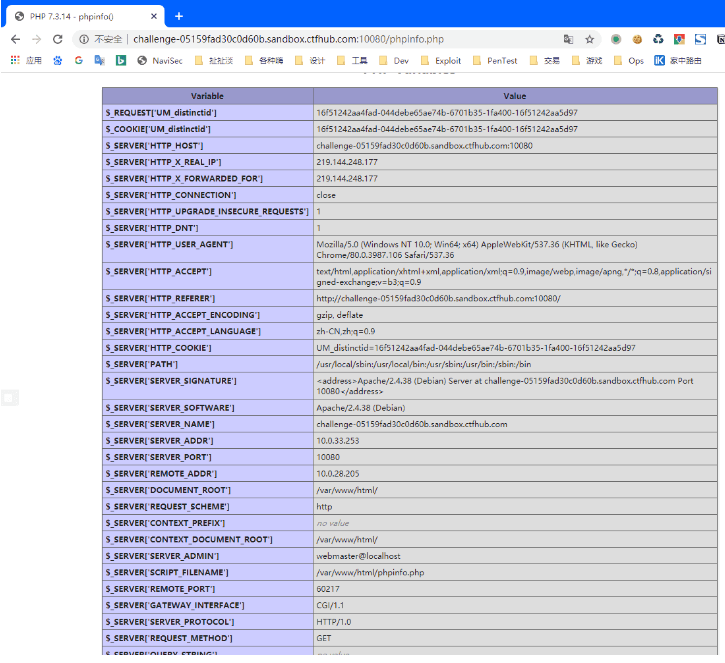Image resolution: width=725 pixels, height=663 pixels.
Task: Click the /var/www/html/phpinfo.php value
Action: point(370,572)
